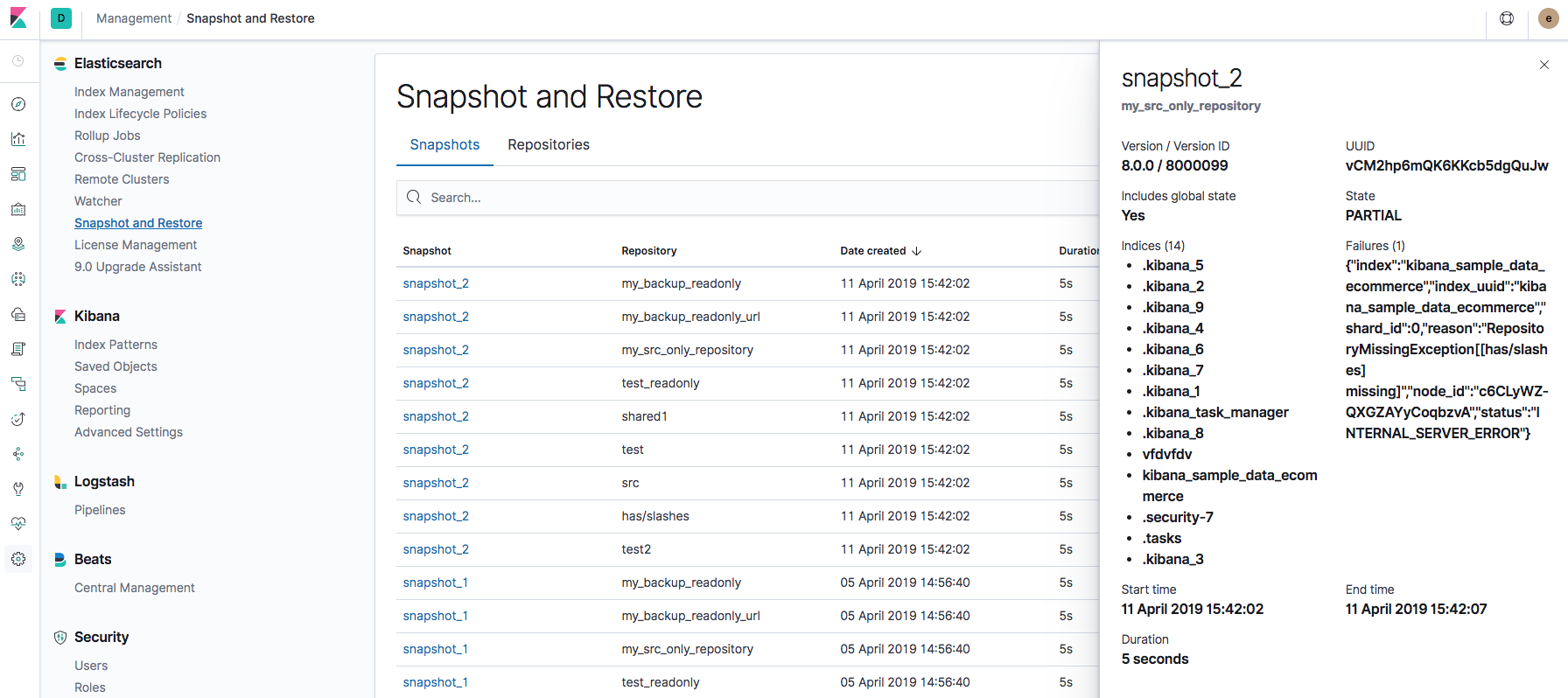Viewport: 1568px width, 698px height.
Task: Open snapshot_2 in the shared1 row
Action: pyautogui.click(x=436, y=416)
